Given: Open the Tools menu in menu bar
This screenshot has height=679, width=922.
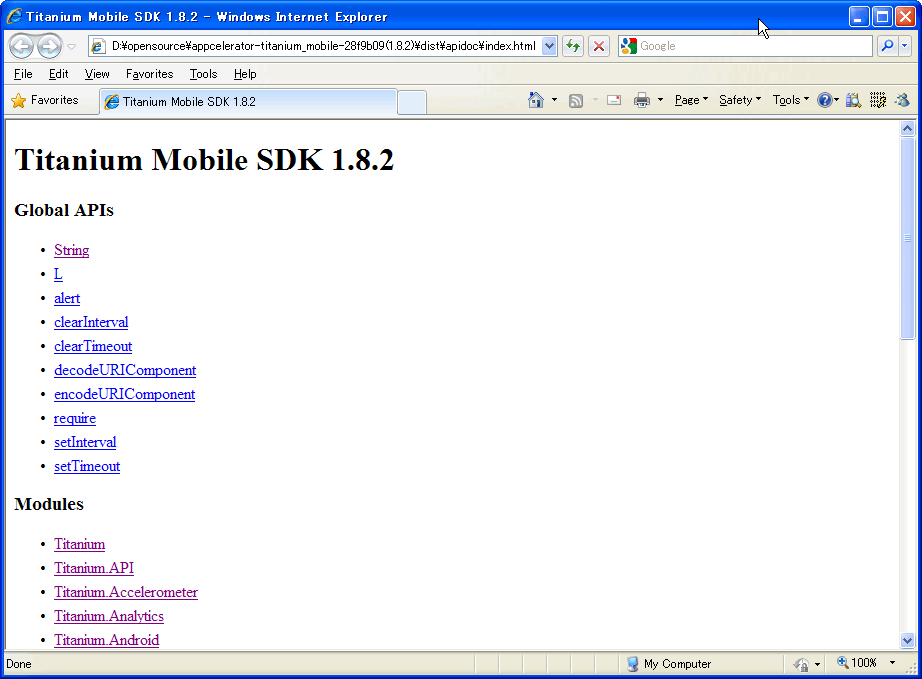Looking at the screenshot, I should click(x=203, y=74).
